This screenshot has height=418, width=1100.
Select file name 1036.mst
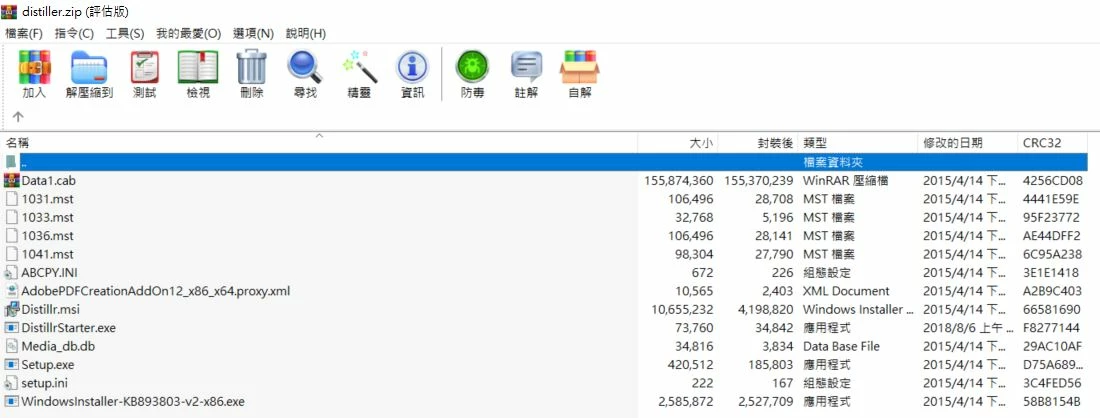[x=48, y=236]
